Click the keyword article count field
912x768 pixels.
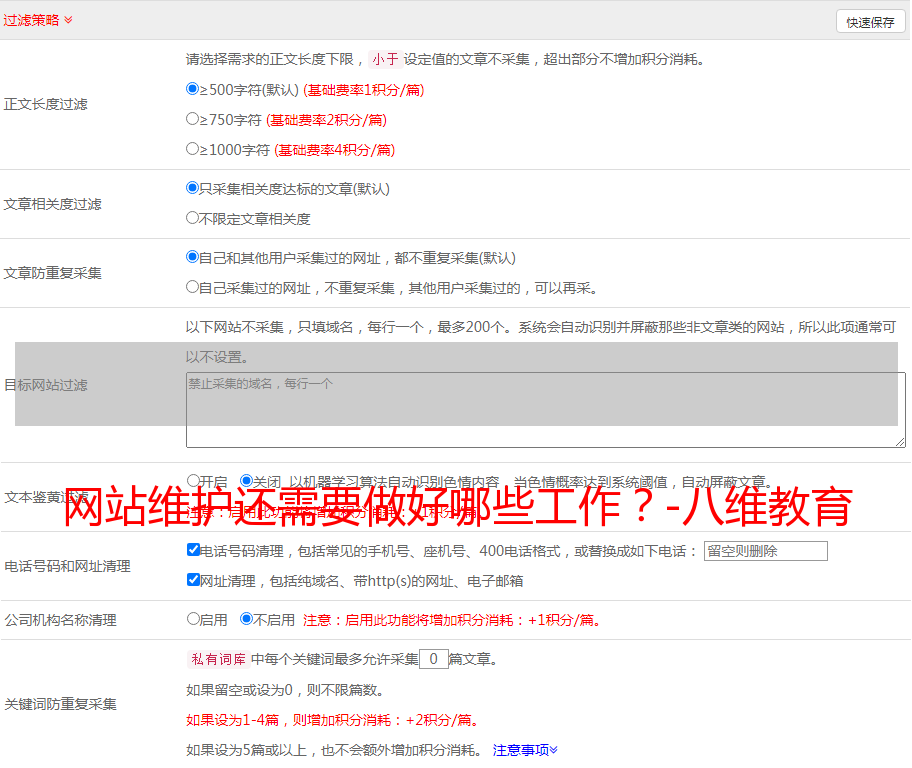click(x=433, y=659)
